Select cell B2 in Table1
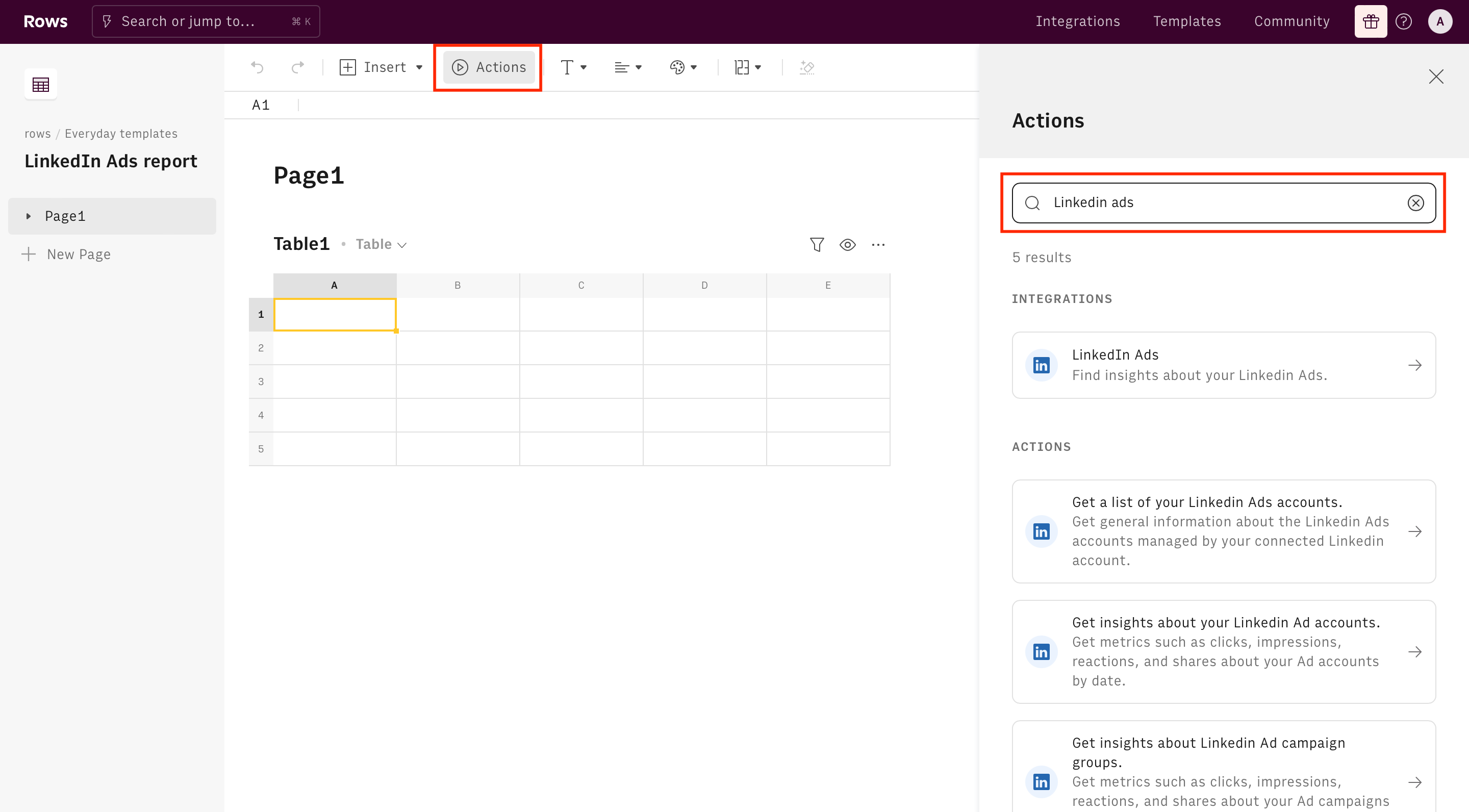The width and height of the screenshot is (1469, 812). (x=458, y=348)
